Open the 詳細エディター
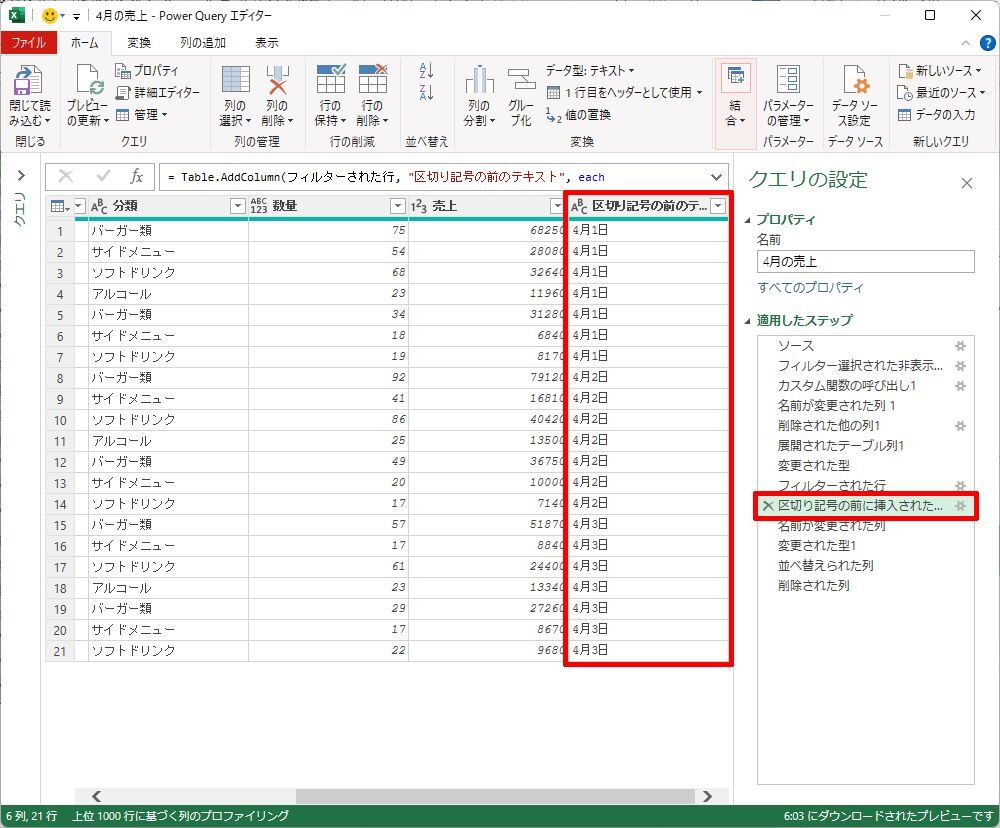The height and width of the screenshot is (828, 1000). point(158,92)
